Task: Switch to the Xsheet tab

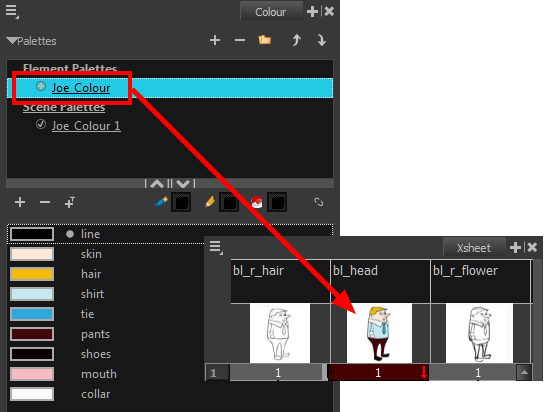Action: click(x=474, y=248)
